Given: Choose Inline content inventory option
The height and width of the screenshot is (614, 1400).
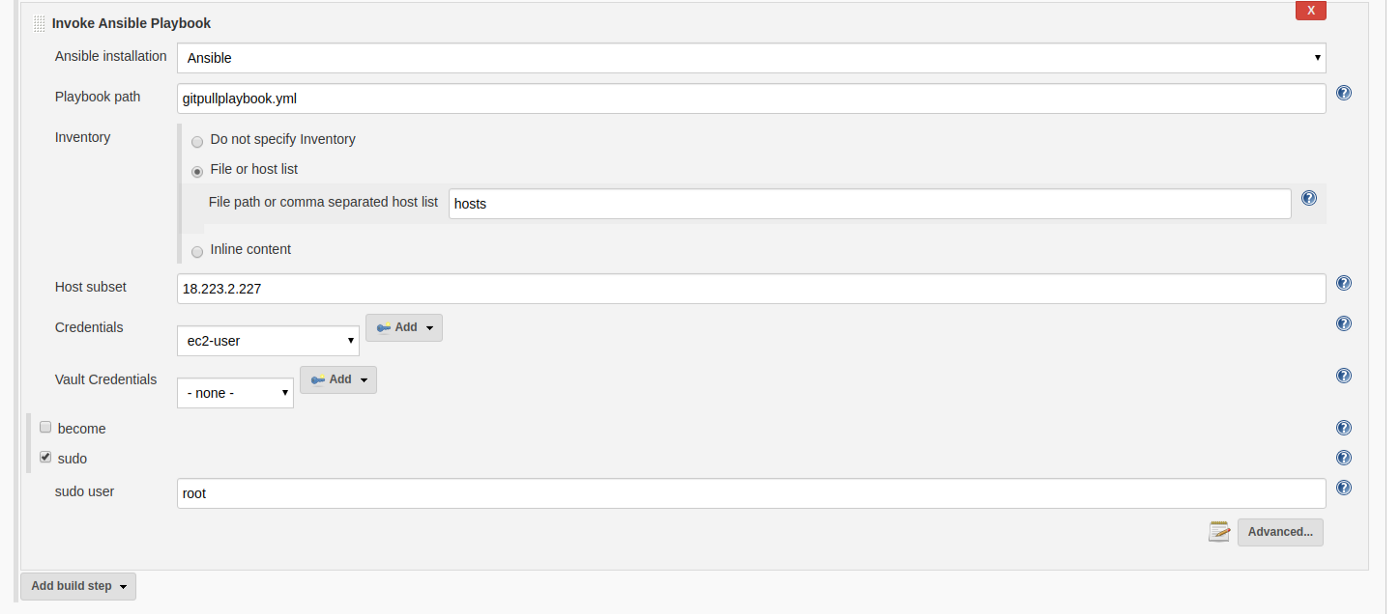Looking at the screenshot, I should (x=197, y=252).
